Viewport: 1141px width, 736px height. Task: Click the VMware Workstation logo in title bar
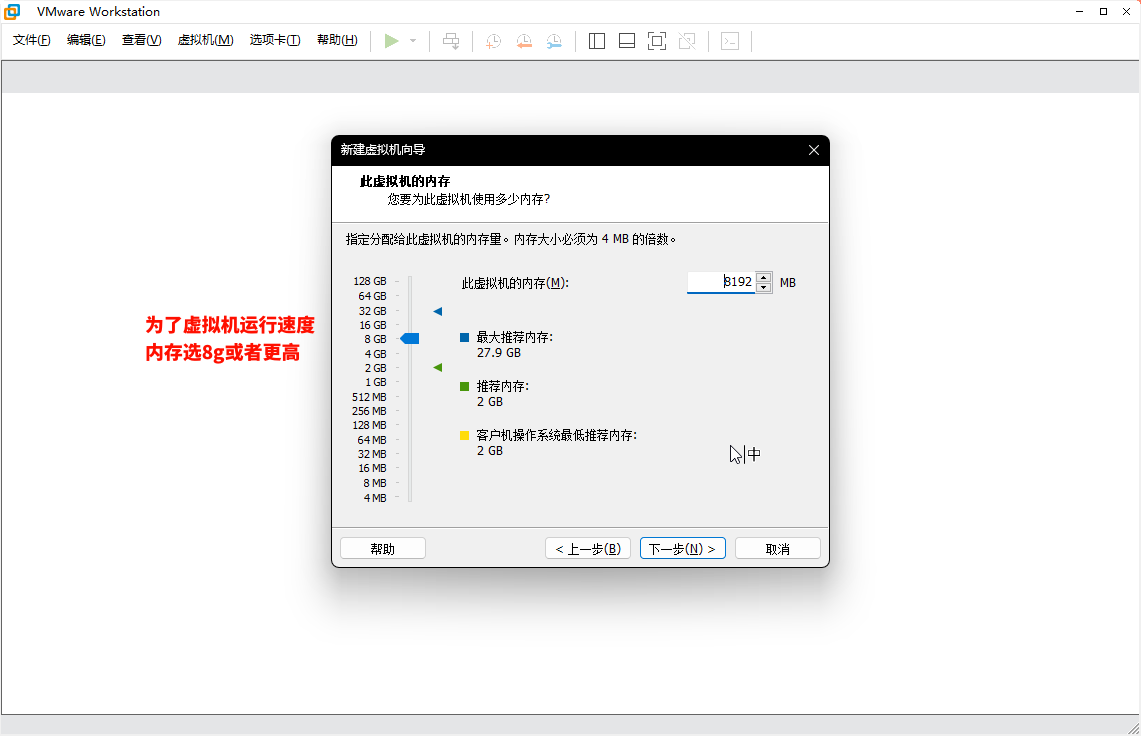12,12
